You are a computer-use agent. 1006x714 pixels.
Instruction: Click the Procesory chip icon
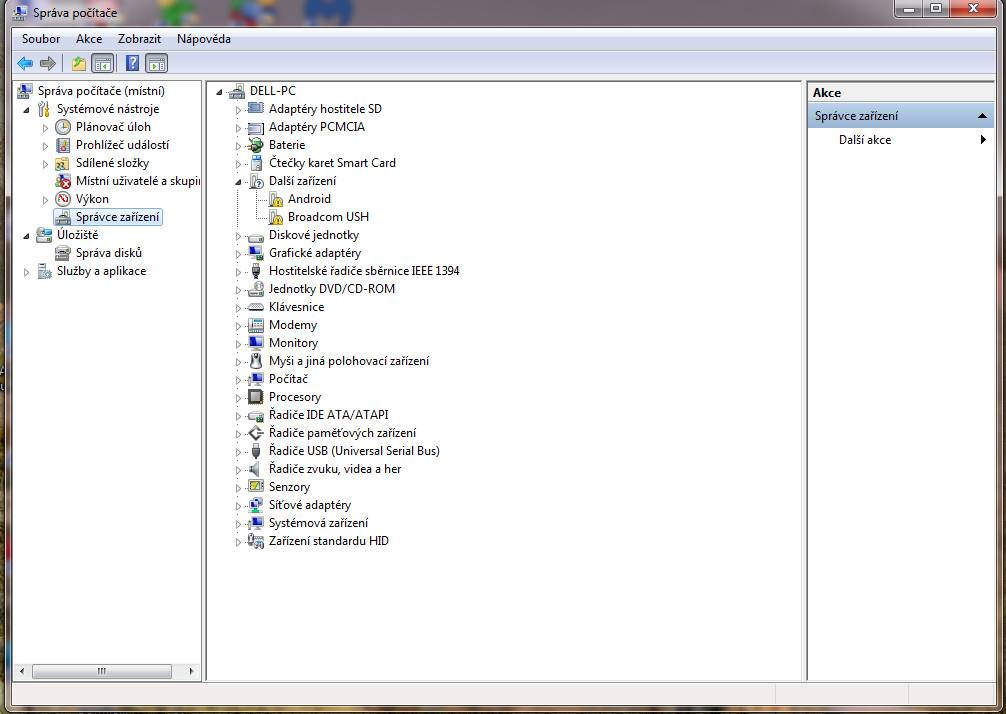click(255, 397)
